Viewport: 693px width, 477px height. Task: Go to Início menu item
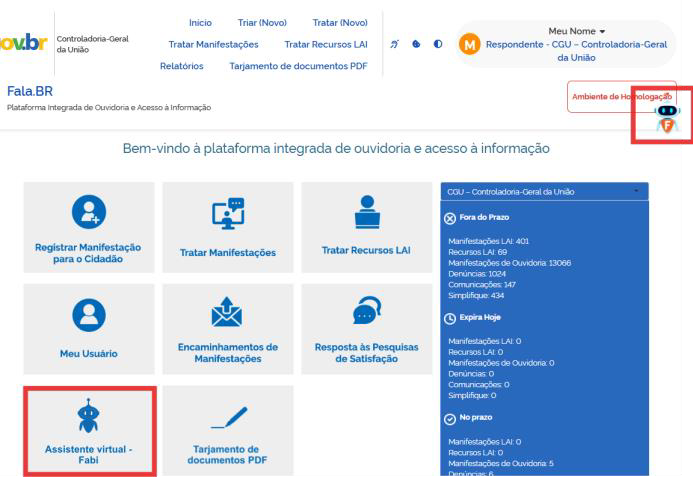200,23
